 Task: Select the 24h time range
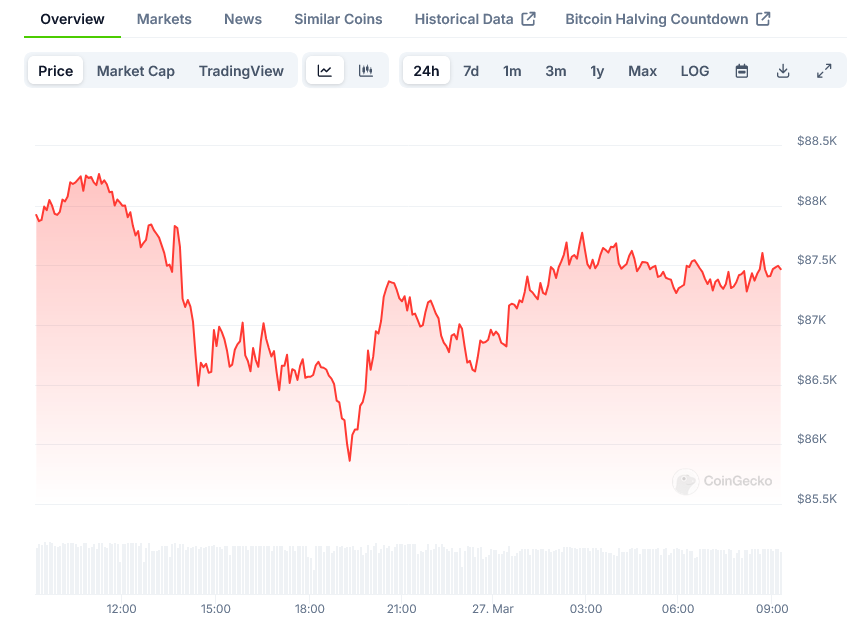coord(426,71)
